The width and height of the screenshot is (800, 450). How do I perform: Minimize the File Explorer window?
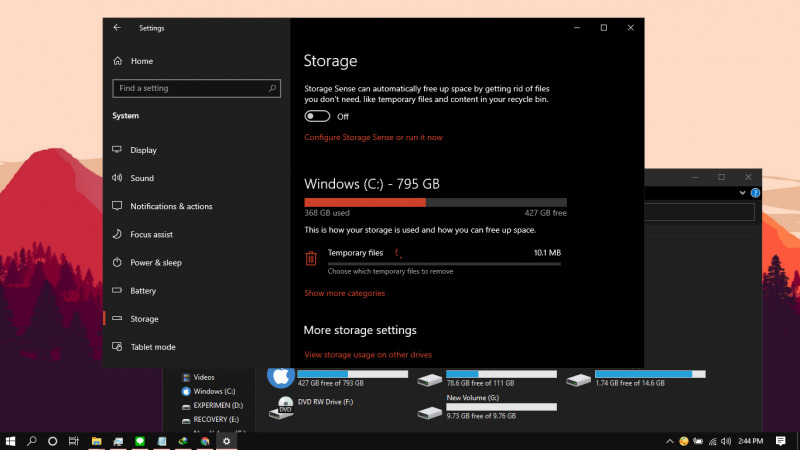coord(695,177)
